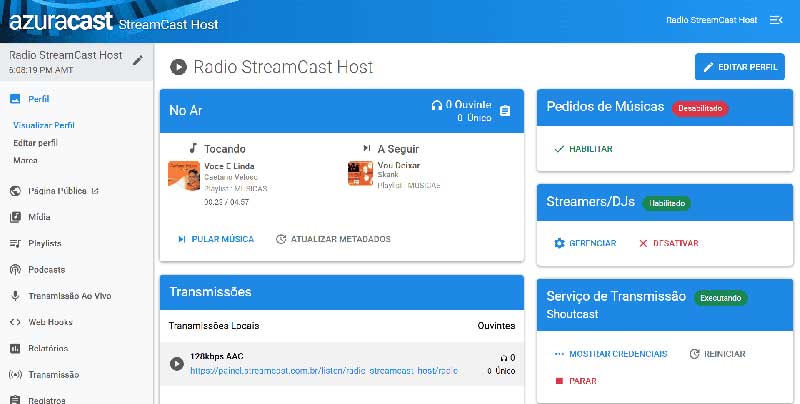This screenshot has width=800, height=404.
Task: Open Marca sidebar entry
Action: pos(26,160)
